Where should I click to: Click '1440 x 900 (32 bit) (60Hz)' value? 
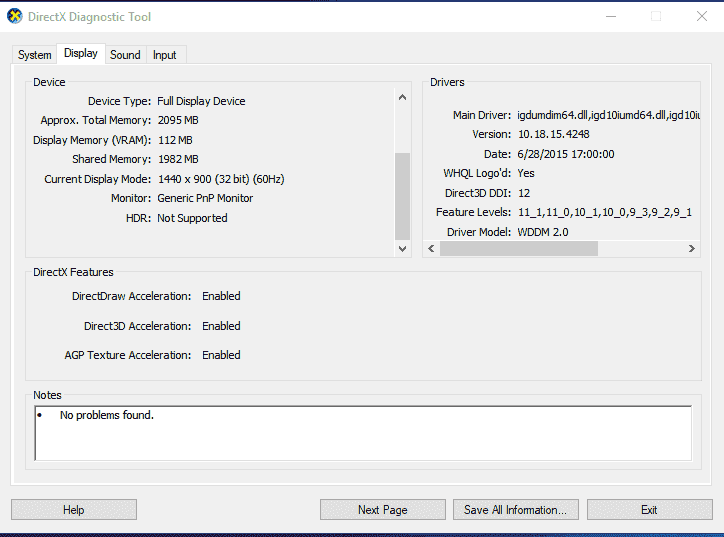tap(221, 179)
